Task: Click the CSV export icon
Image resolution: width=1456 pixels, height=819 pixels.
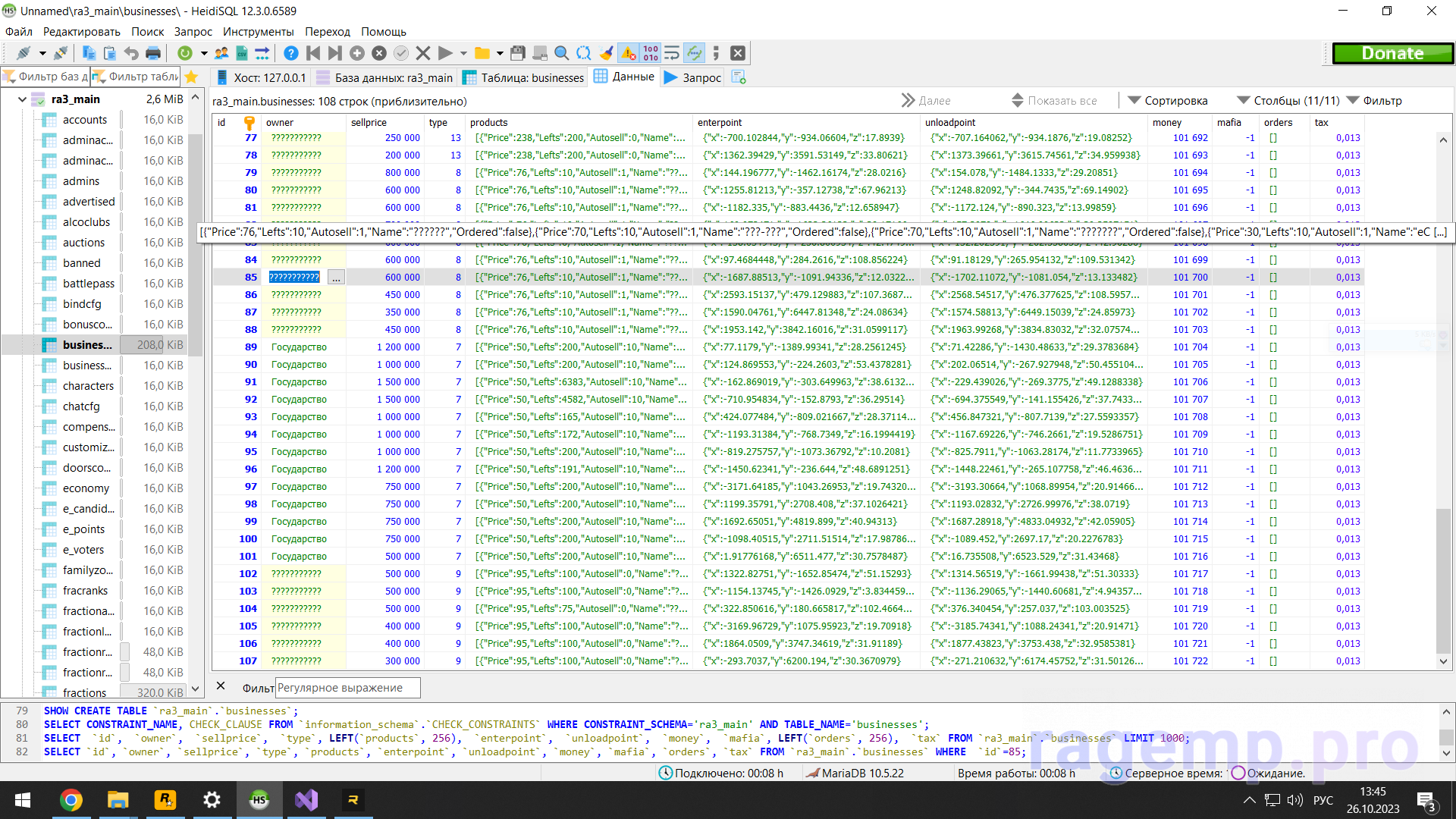Action: (x=242, y=53)
